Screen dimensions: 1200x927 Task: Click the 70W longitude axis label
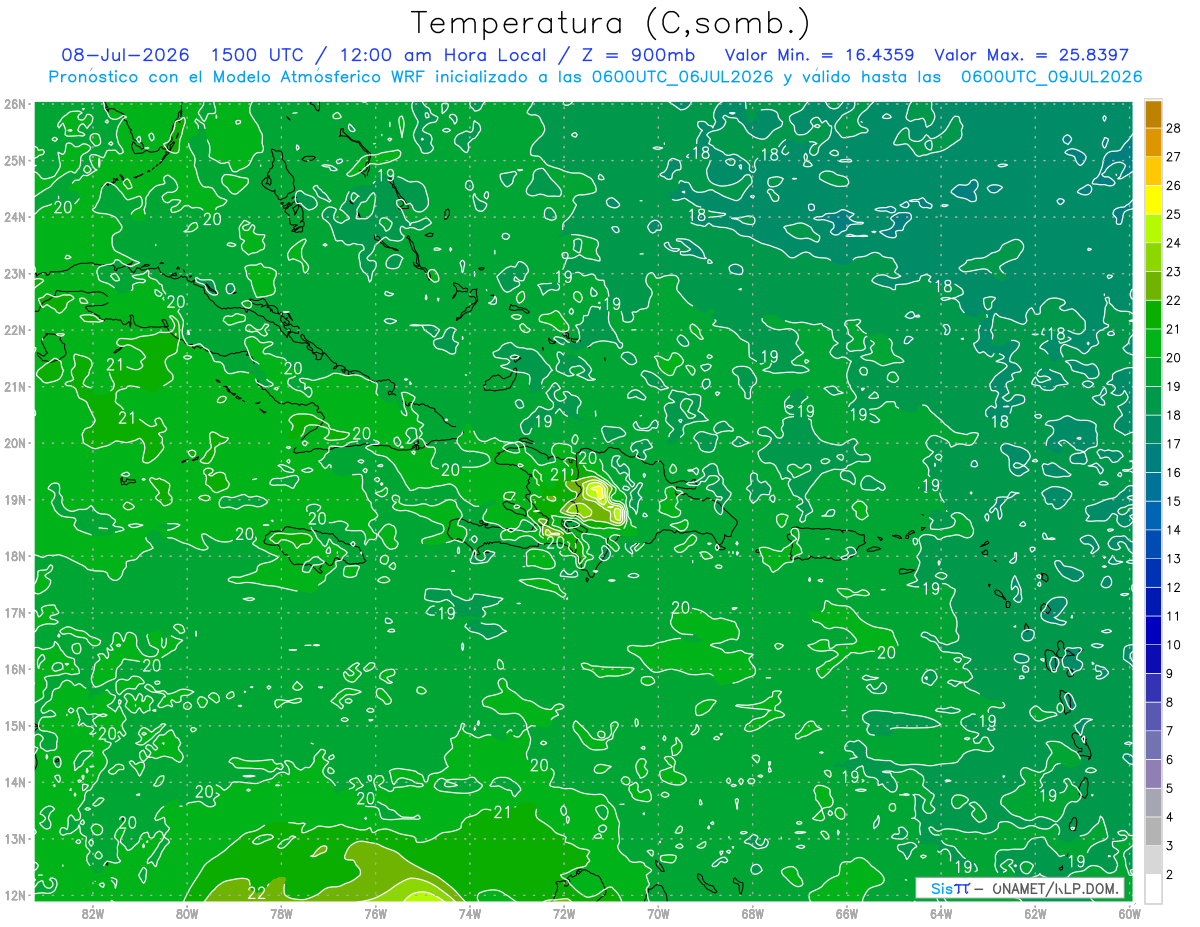coord(658,913)
